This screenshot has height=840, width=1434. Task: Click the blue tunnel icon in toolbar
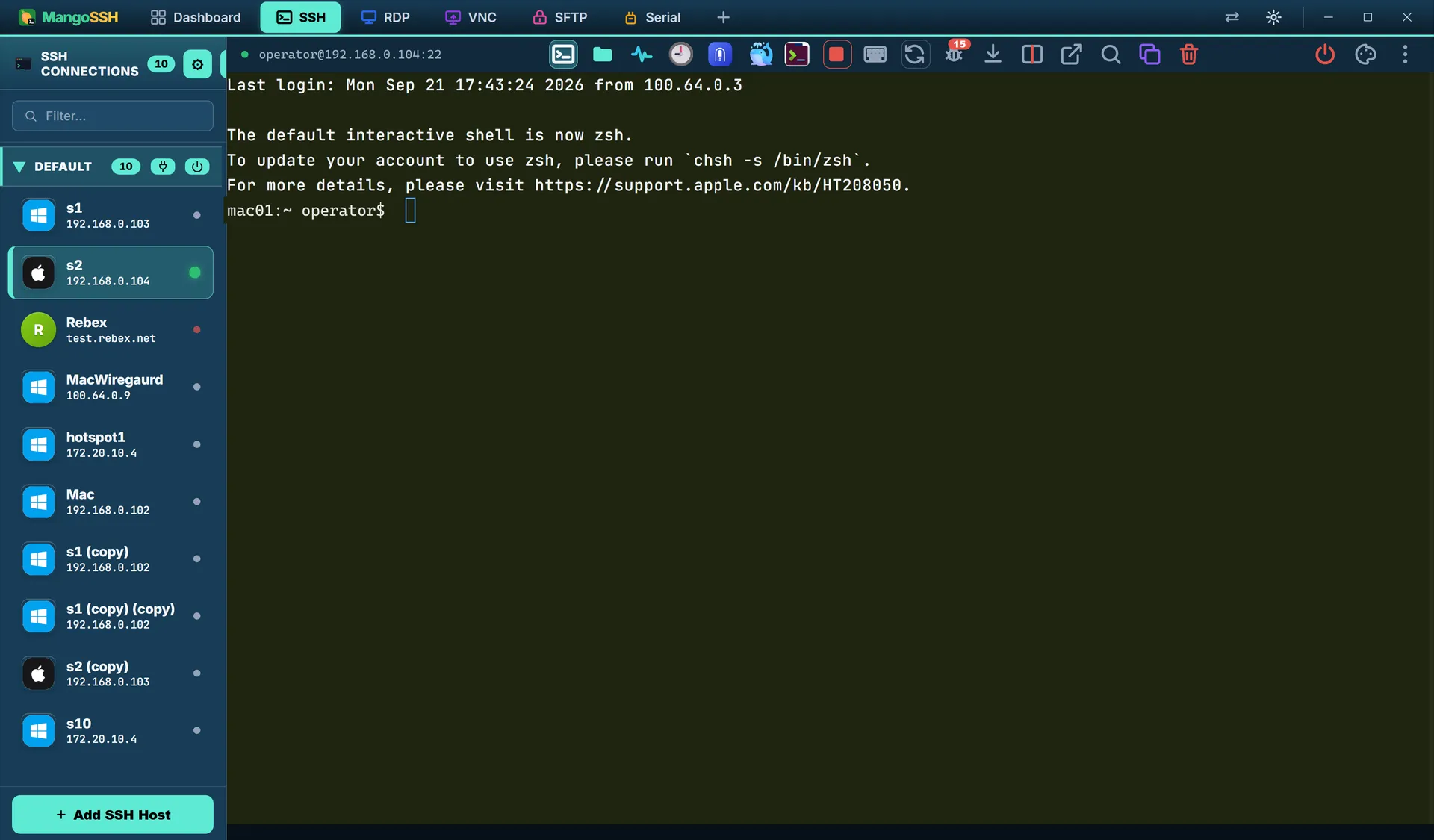click(720, 55)
